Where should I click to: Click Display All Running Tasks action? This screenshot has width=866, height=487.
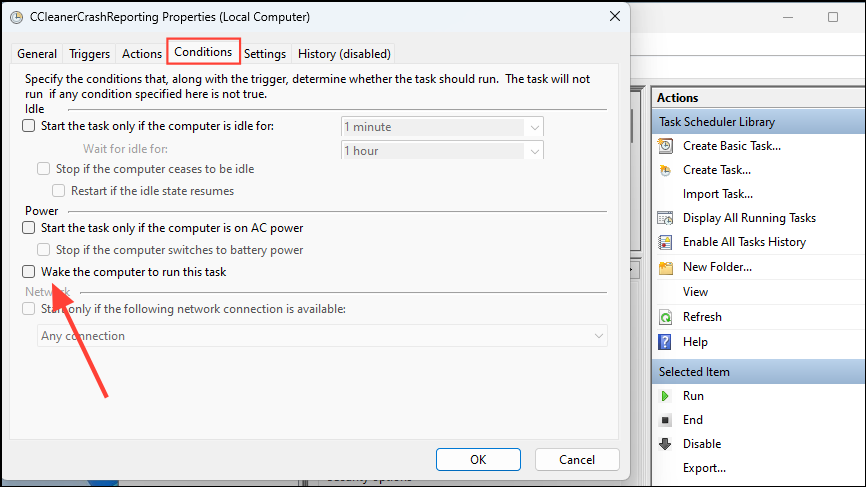point(749,218)
